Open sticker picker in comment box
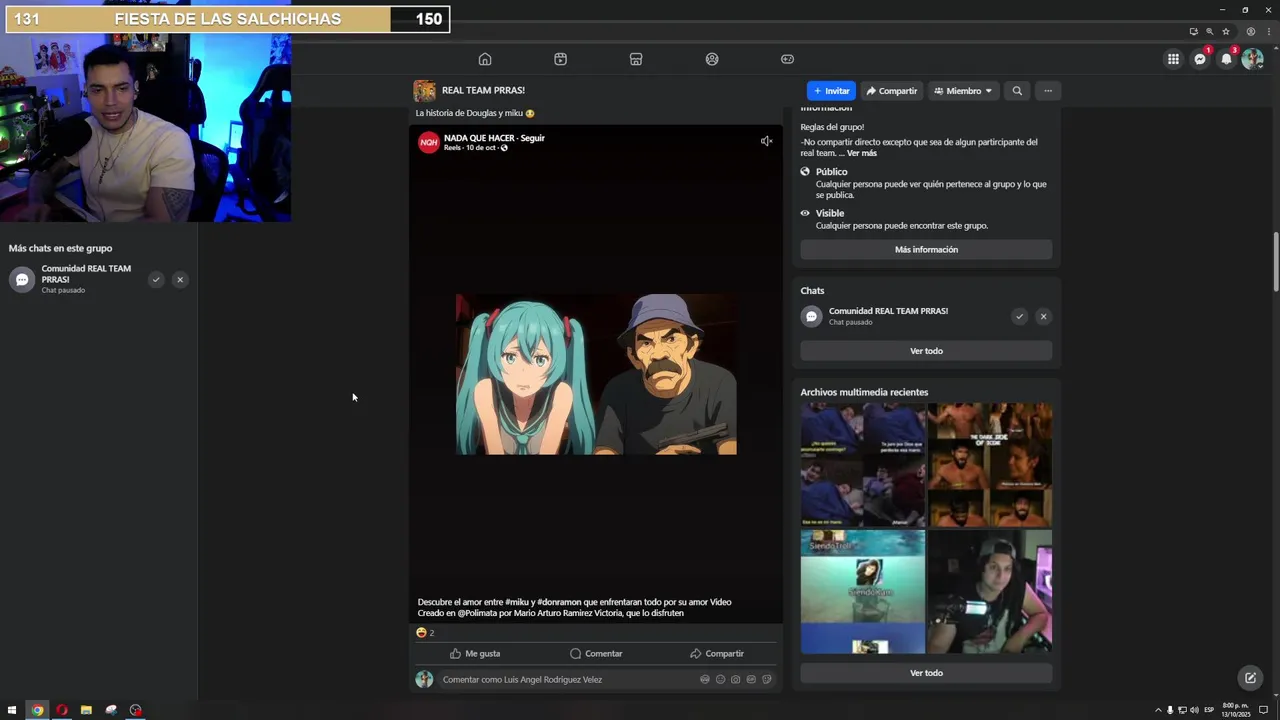 tap(767, 679)
